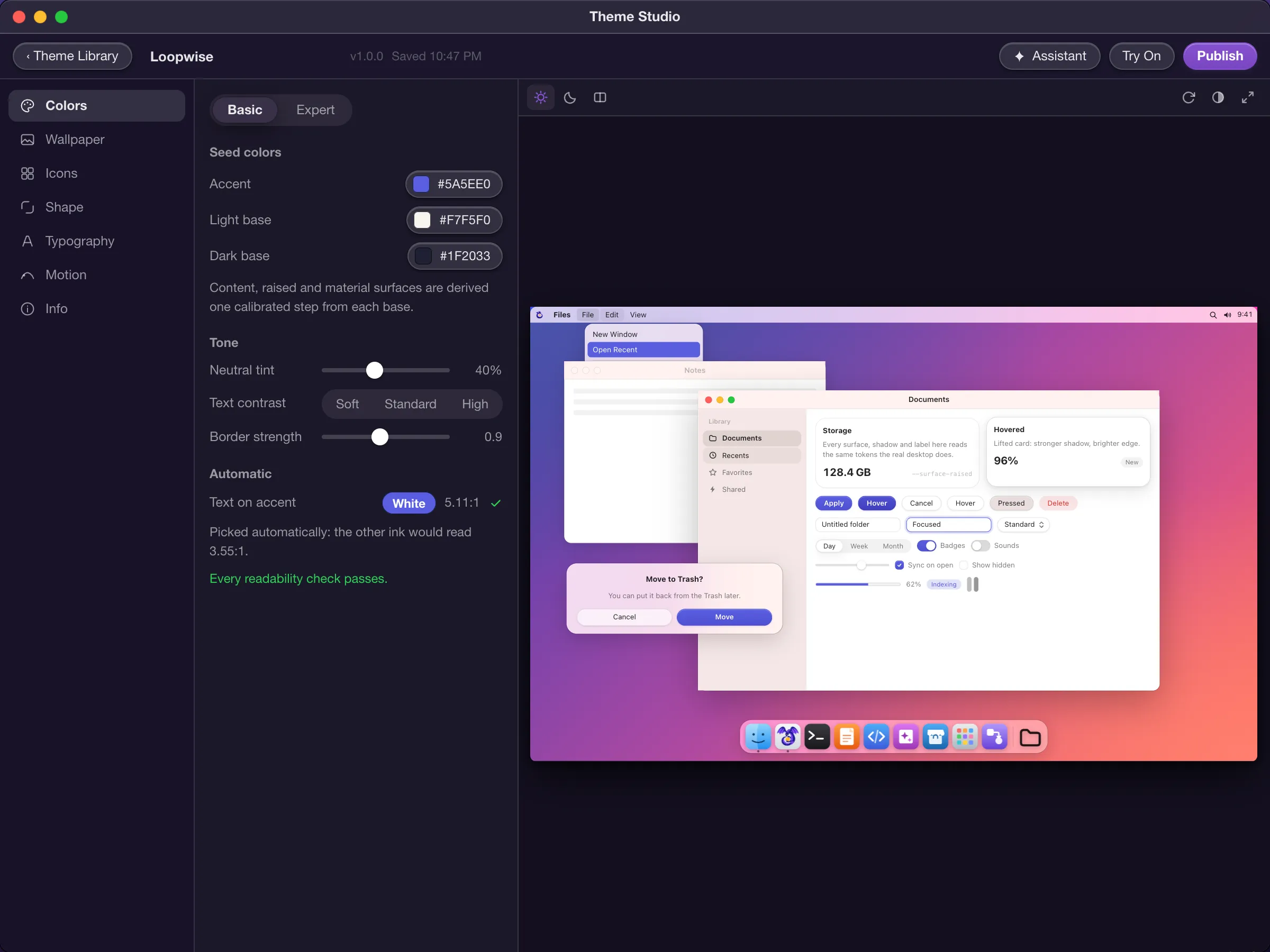Click Move in the trash dialog
The height and width of the screenshot is (952, 1270).
(724, 617)
